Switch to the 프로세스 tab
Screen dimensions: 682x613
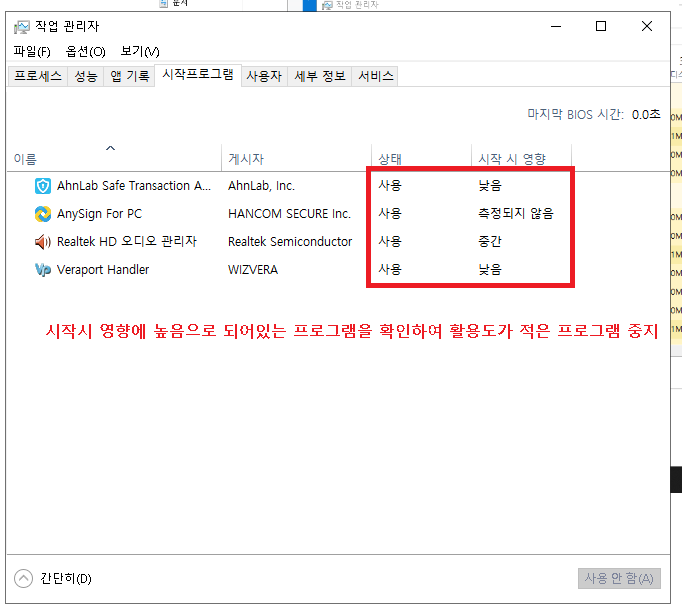[x=38, y=77]
